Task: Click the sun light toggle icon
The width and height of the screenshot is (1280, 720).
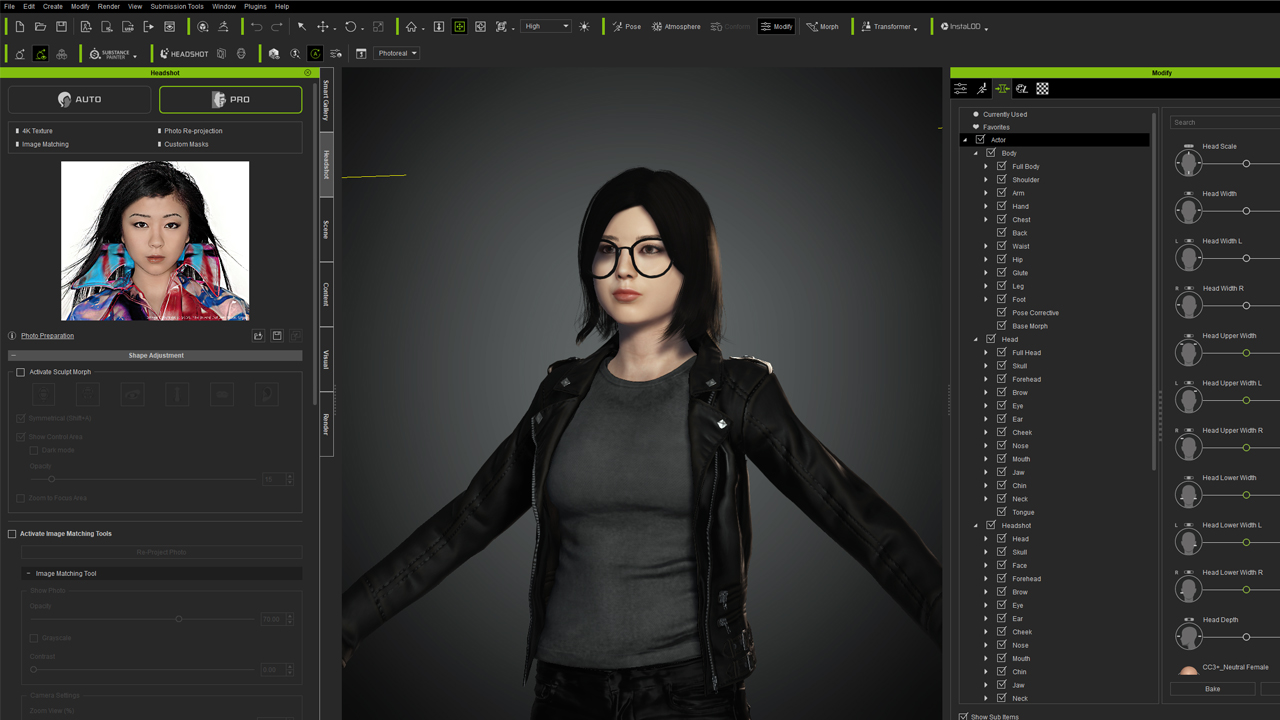Action: (x=584, y=26)
